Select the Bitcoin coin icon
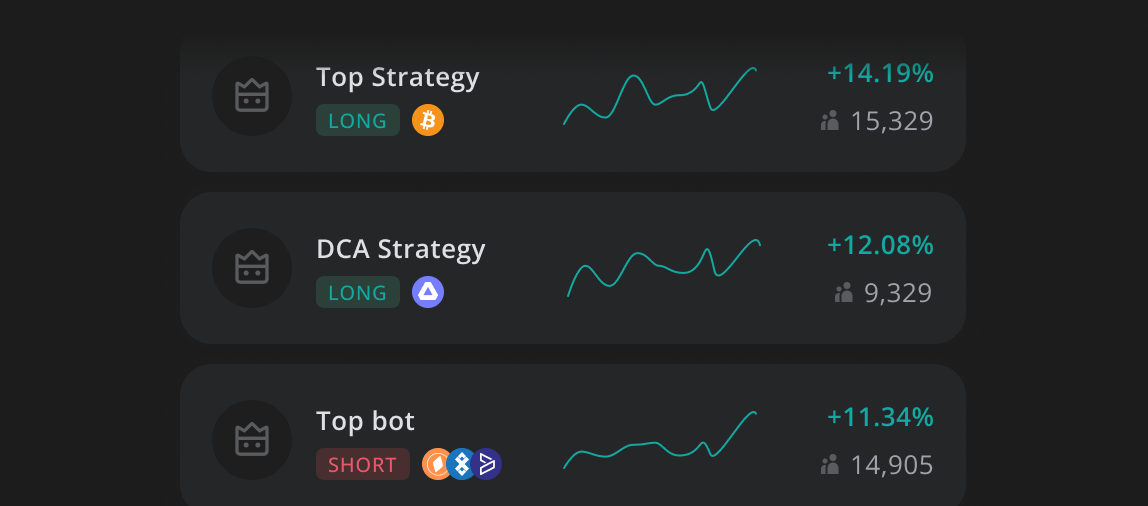The width and height of the screenshot is (1148, 506). click(428, 120)
